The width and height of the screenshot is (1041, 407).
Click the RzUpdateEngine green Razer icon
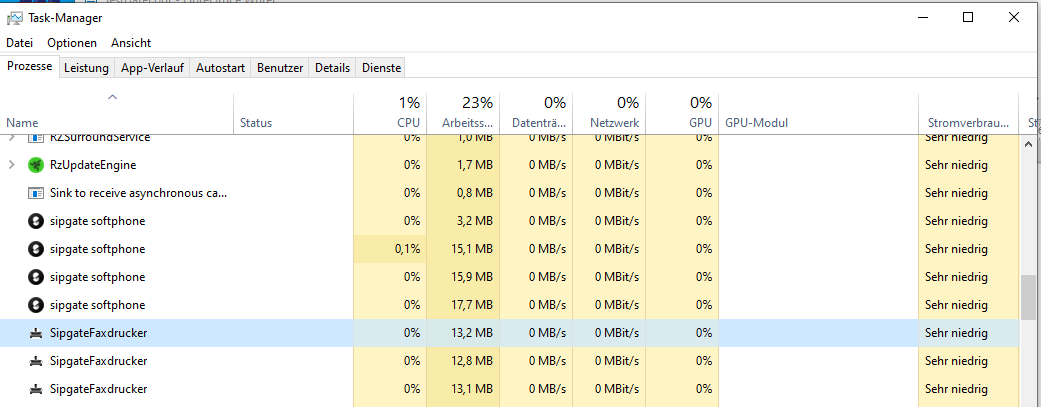click(x=36, y=165)
